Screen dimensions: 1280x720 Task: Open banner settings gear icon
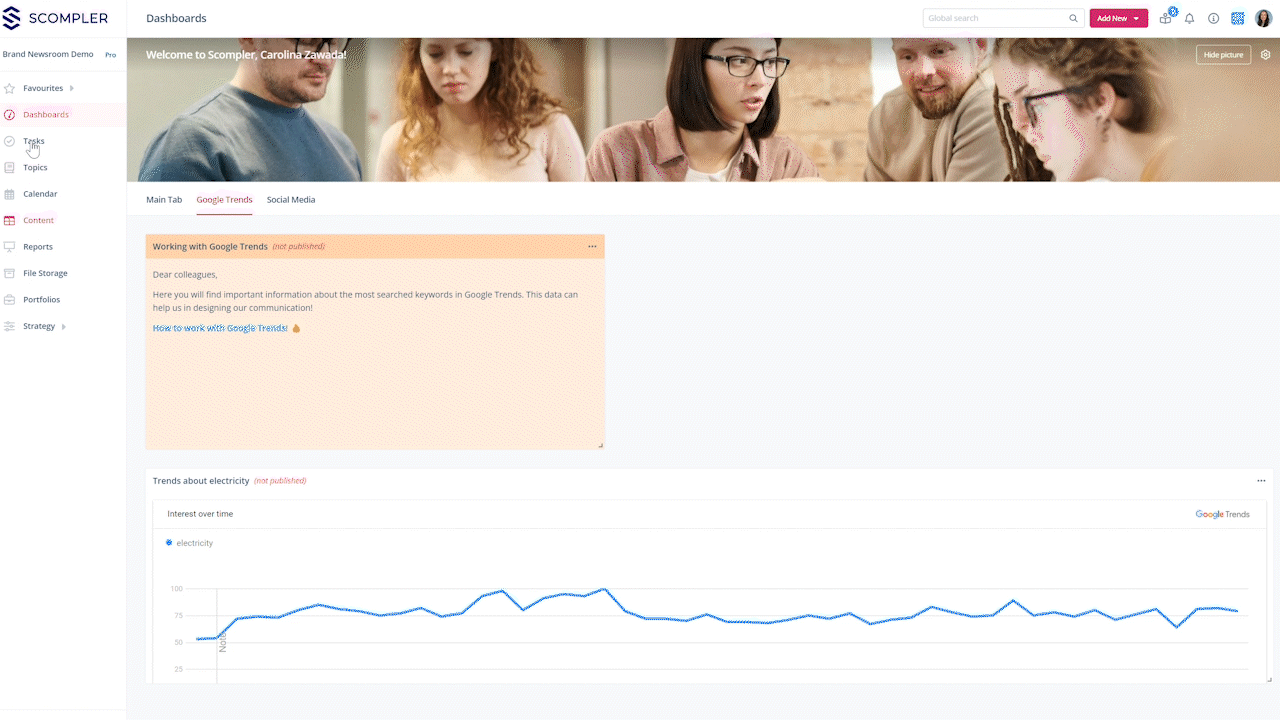tap(1265, 55)
